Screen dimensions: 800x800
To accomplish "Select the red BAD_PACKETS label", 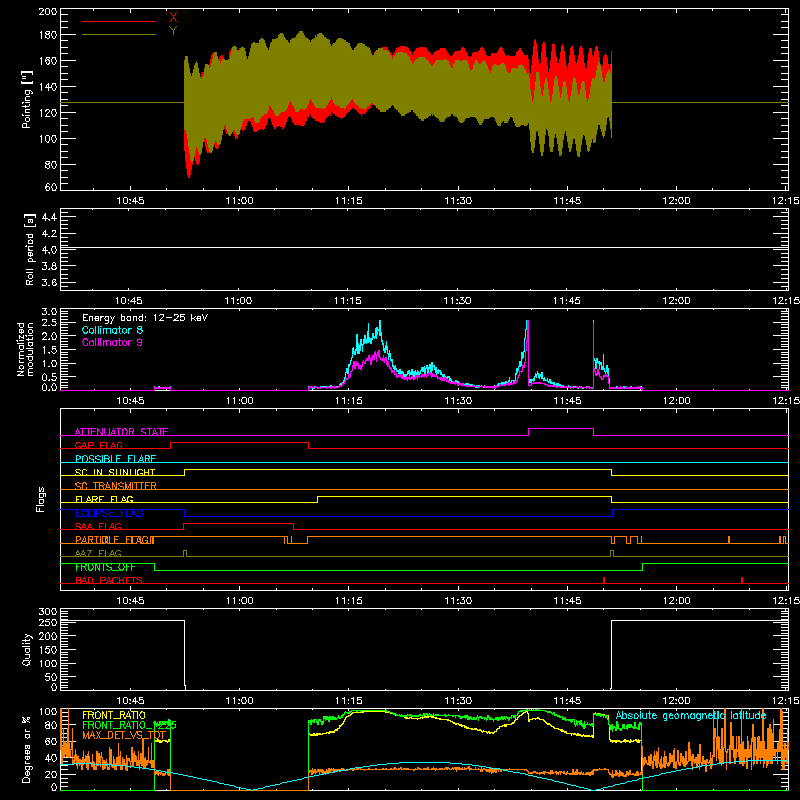I will tap(109, 580).
